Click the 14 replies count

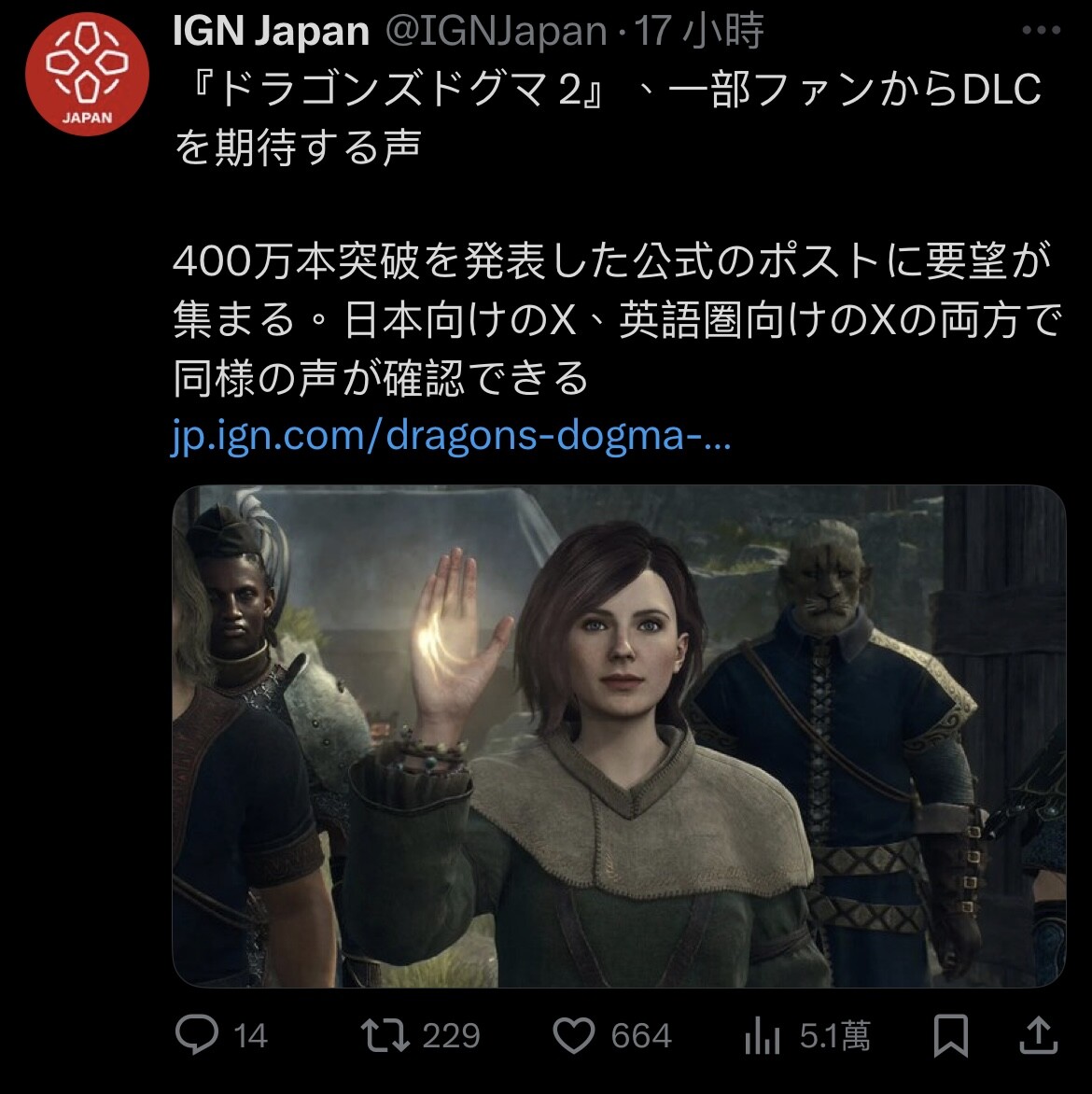pyautogui.click(x=250, y=1035)
